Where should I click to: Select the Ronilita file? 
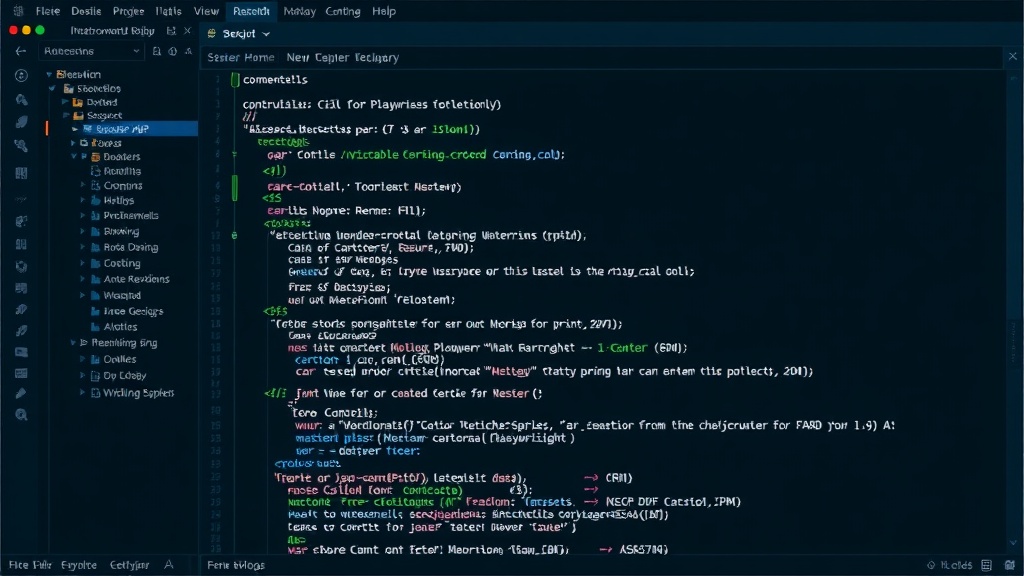(x=122, y=171)
